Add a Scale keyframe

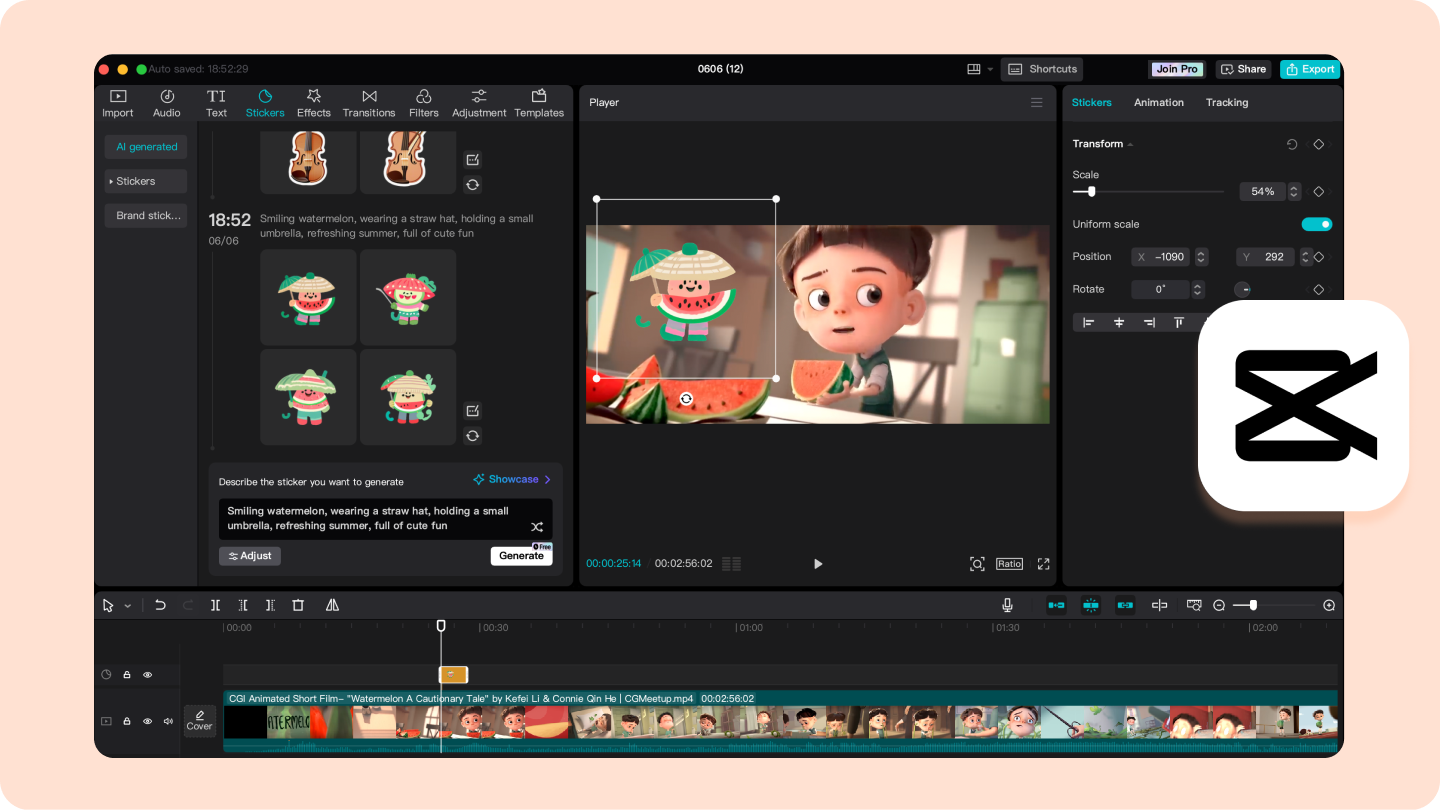[x=1319, y=191]
